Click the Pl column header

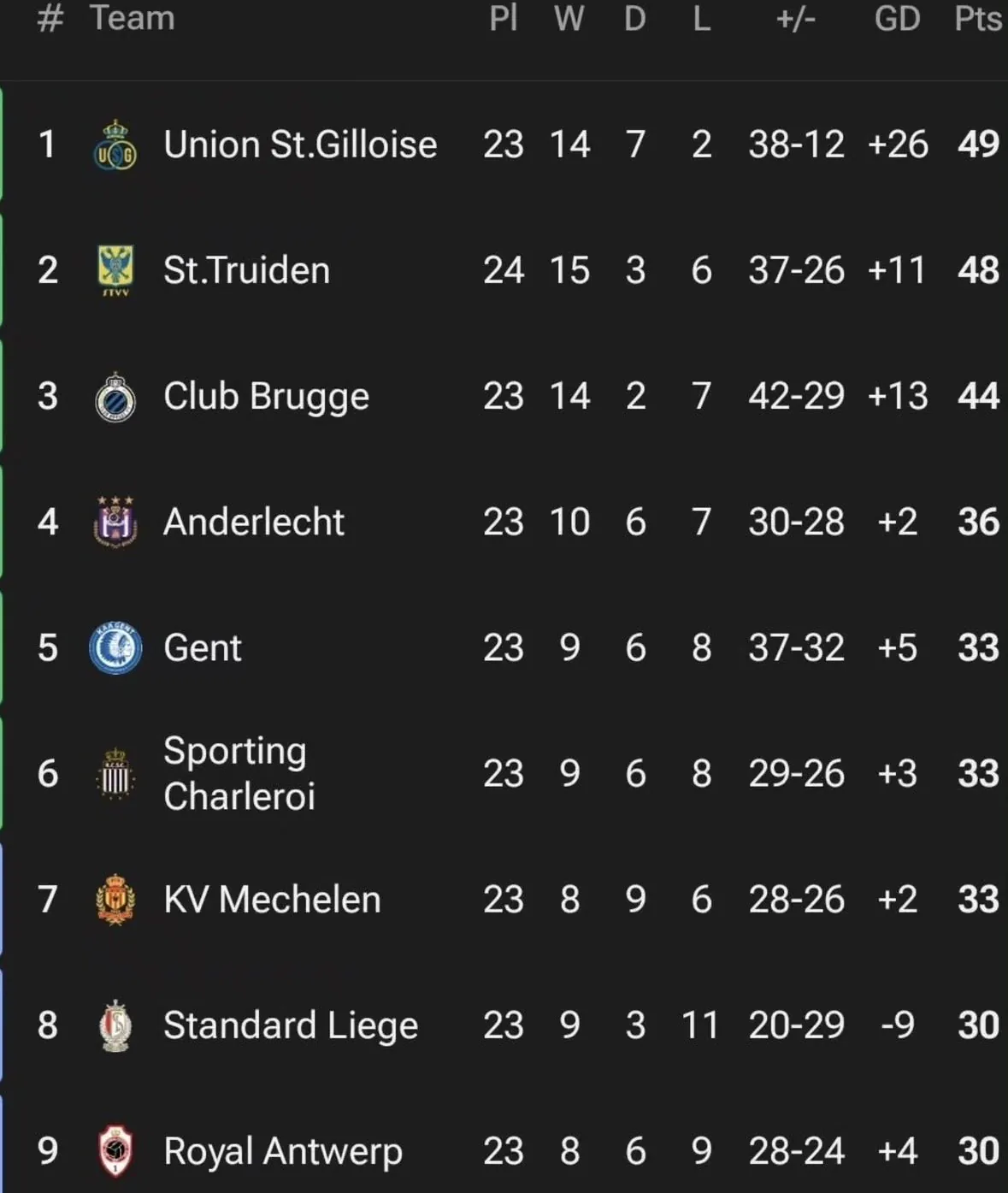503,18
